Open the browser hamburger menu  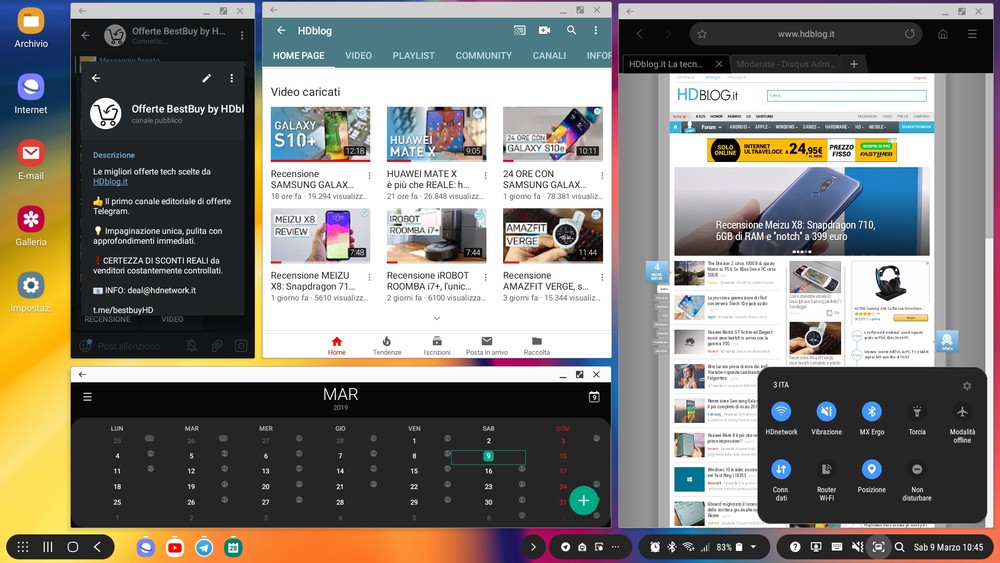point(972,34)
